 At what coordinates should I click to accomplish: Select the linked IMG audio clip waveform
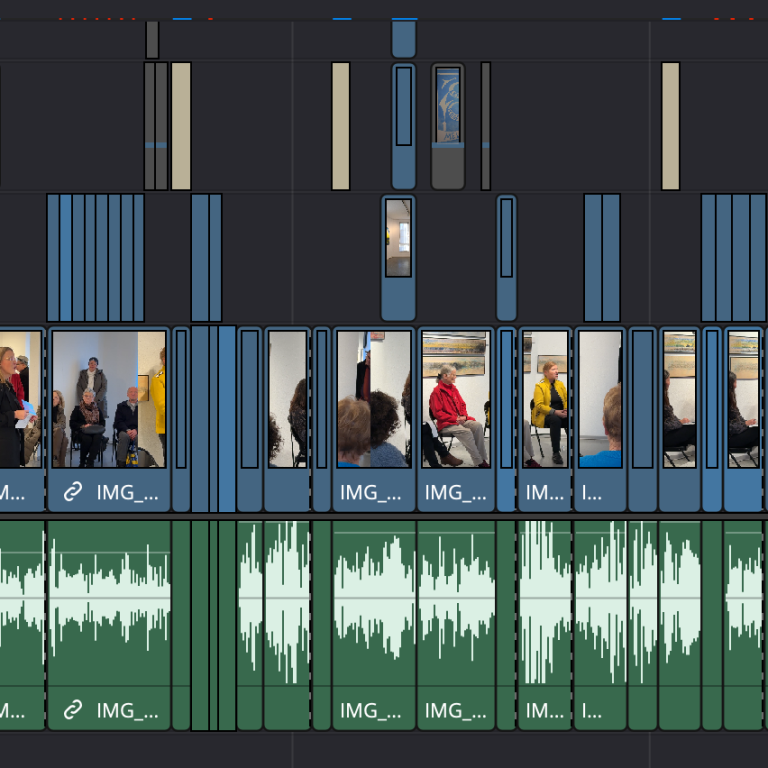(108, 600)
